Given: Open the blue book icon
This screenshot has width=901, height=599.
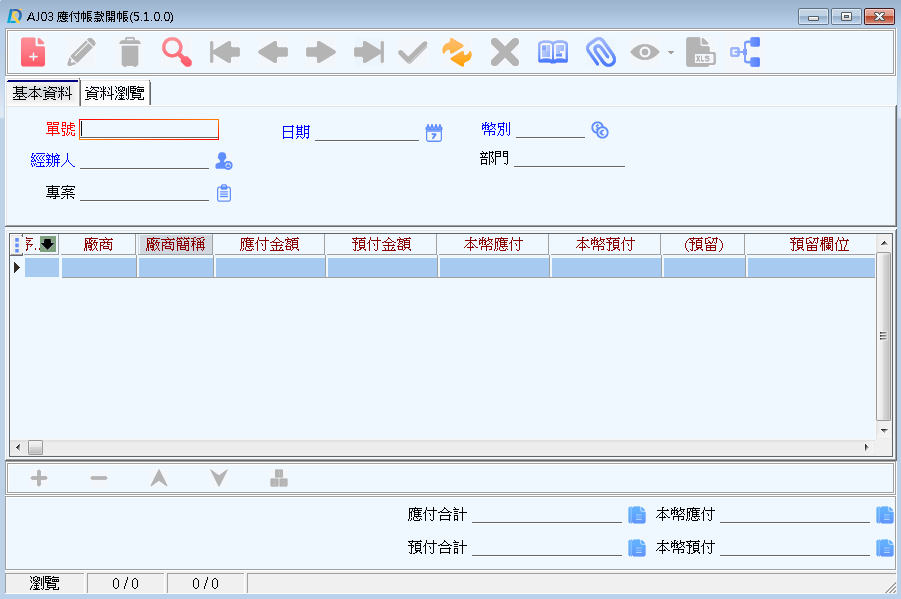Looking at the screenshot, I should tap(553, 52).
